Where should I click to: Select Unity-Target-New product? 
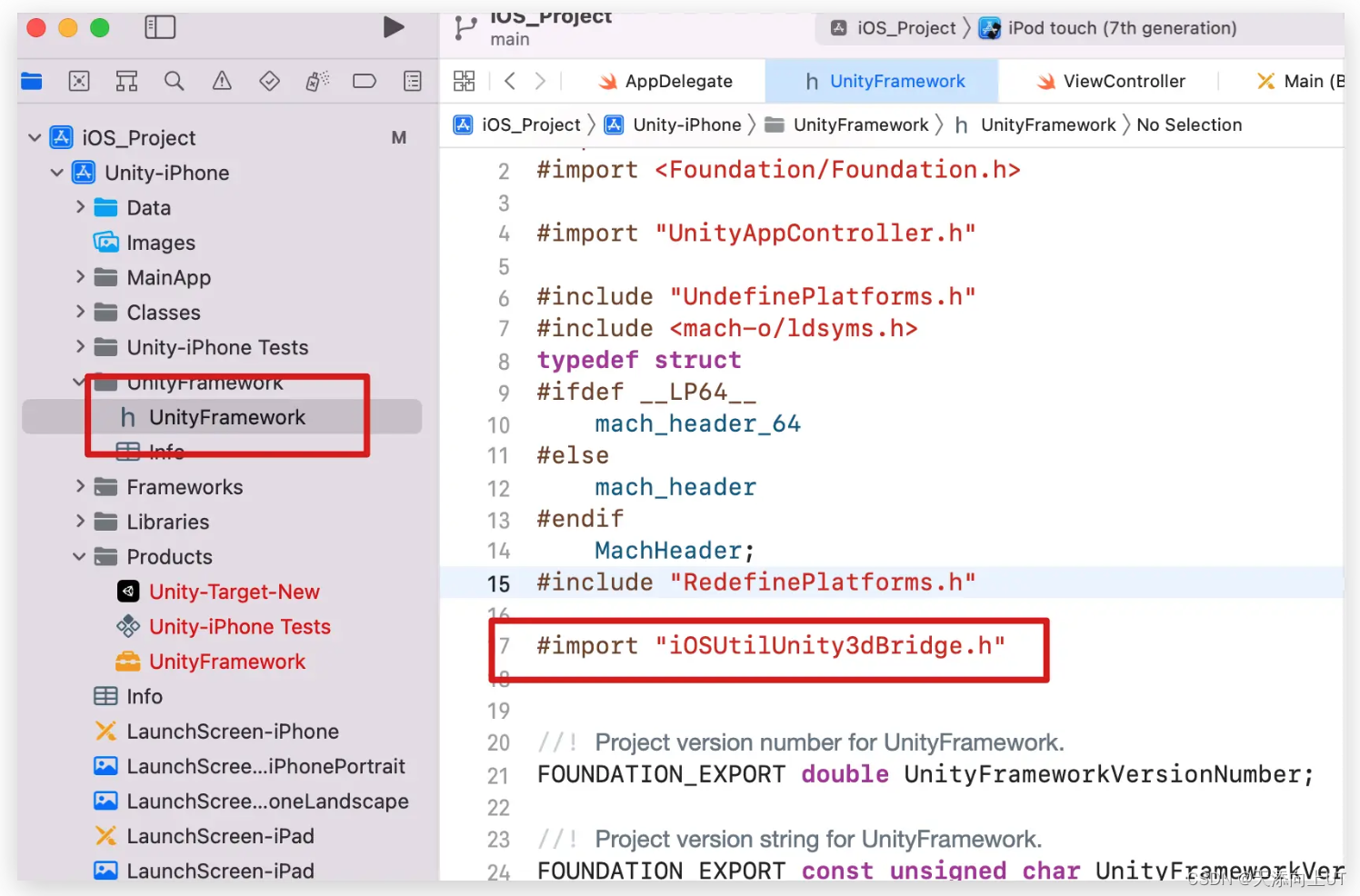pos(218,592)
